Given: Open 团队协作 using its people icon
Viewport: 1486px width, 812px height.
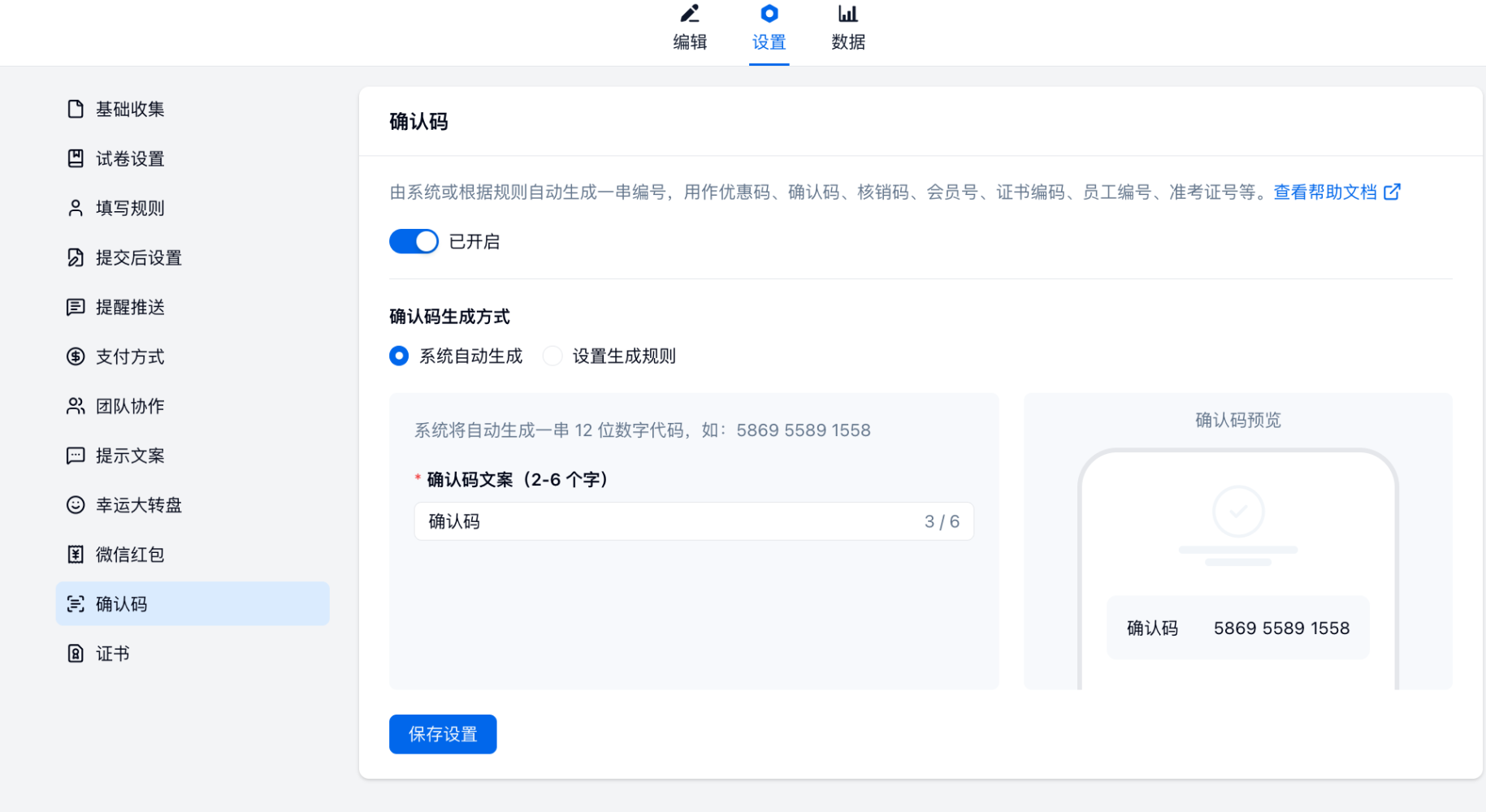Looking at the screenshot, I should point(76,406).
